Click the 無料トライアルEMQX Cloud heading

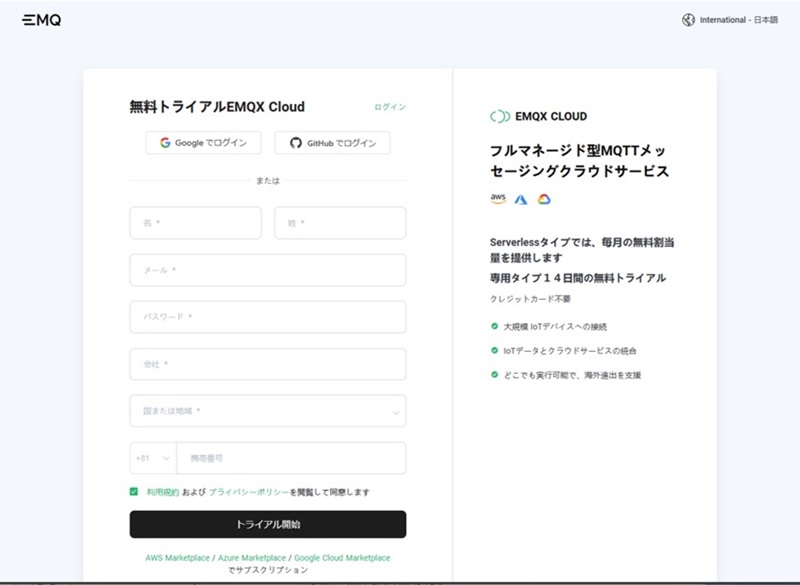pos(217,107)
